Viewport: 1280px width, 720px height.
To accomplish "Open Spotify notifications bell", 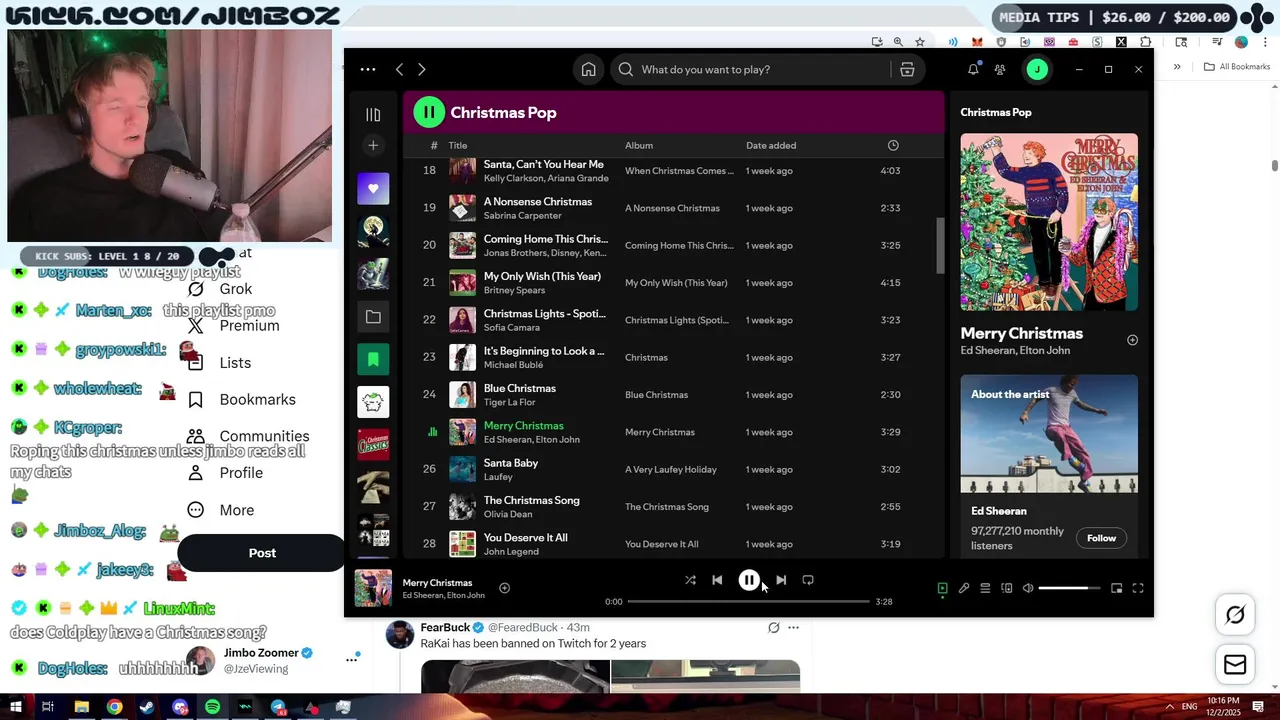I will [x=973, y=70].
